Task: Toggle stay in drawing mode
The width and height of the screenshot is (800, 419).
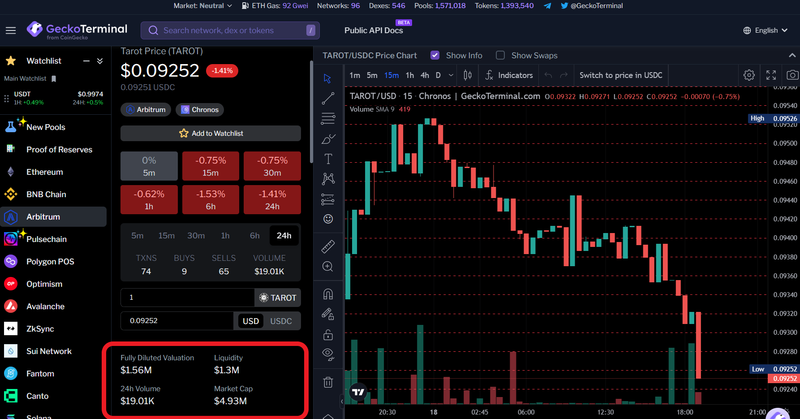Action: pyautogui.click(x=328, y=314)
